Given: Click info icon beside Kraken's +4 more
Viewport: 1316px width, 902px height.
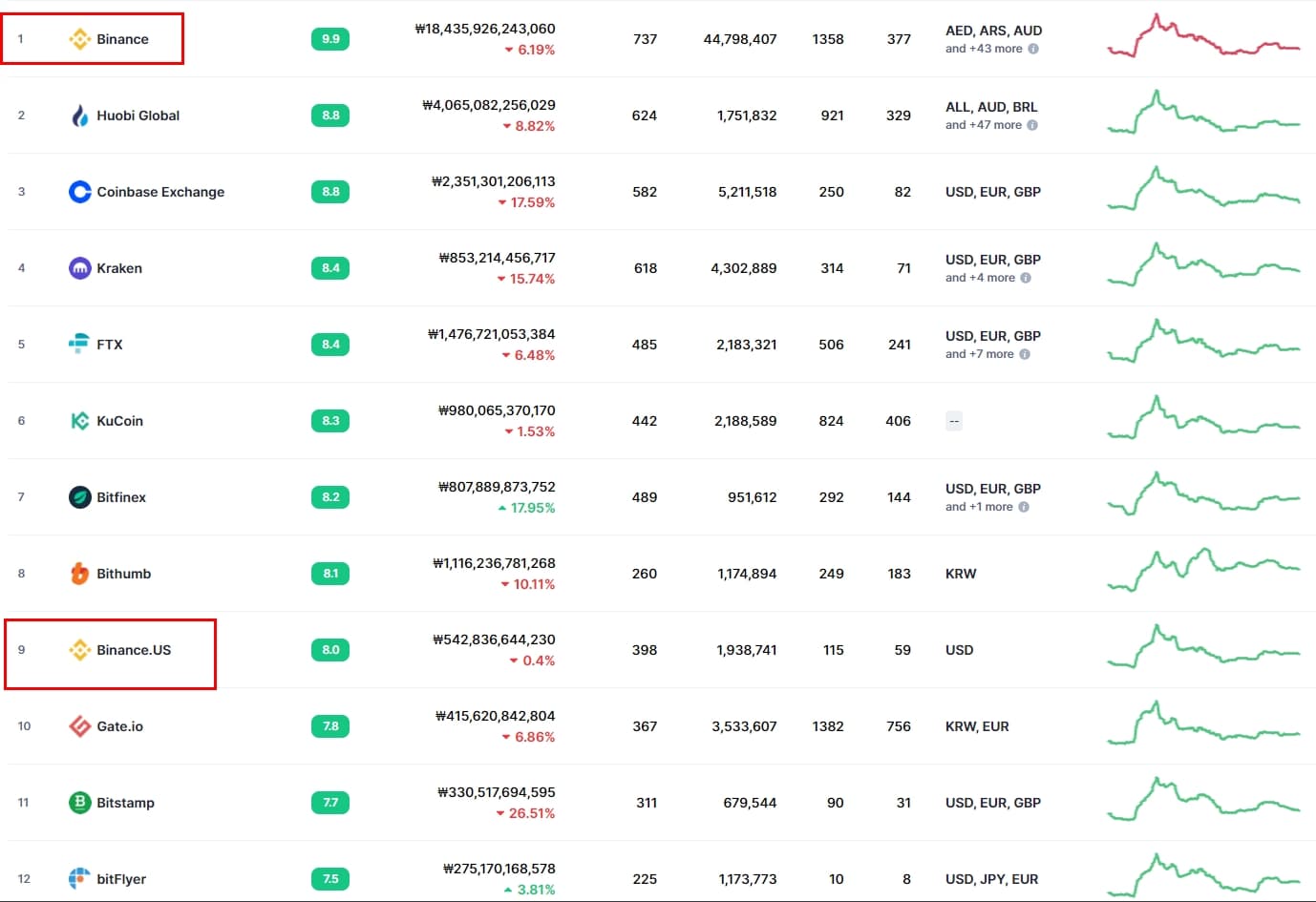Looking at the screenshot, I should [1026, 278].
